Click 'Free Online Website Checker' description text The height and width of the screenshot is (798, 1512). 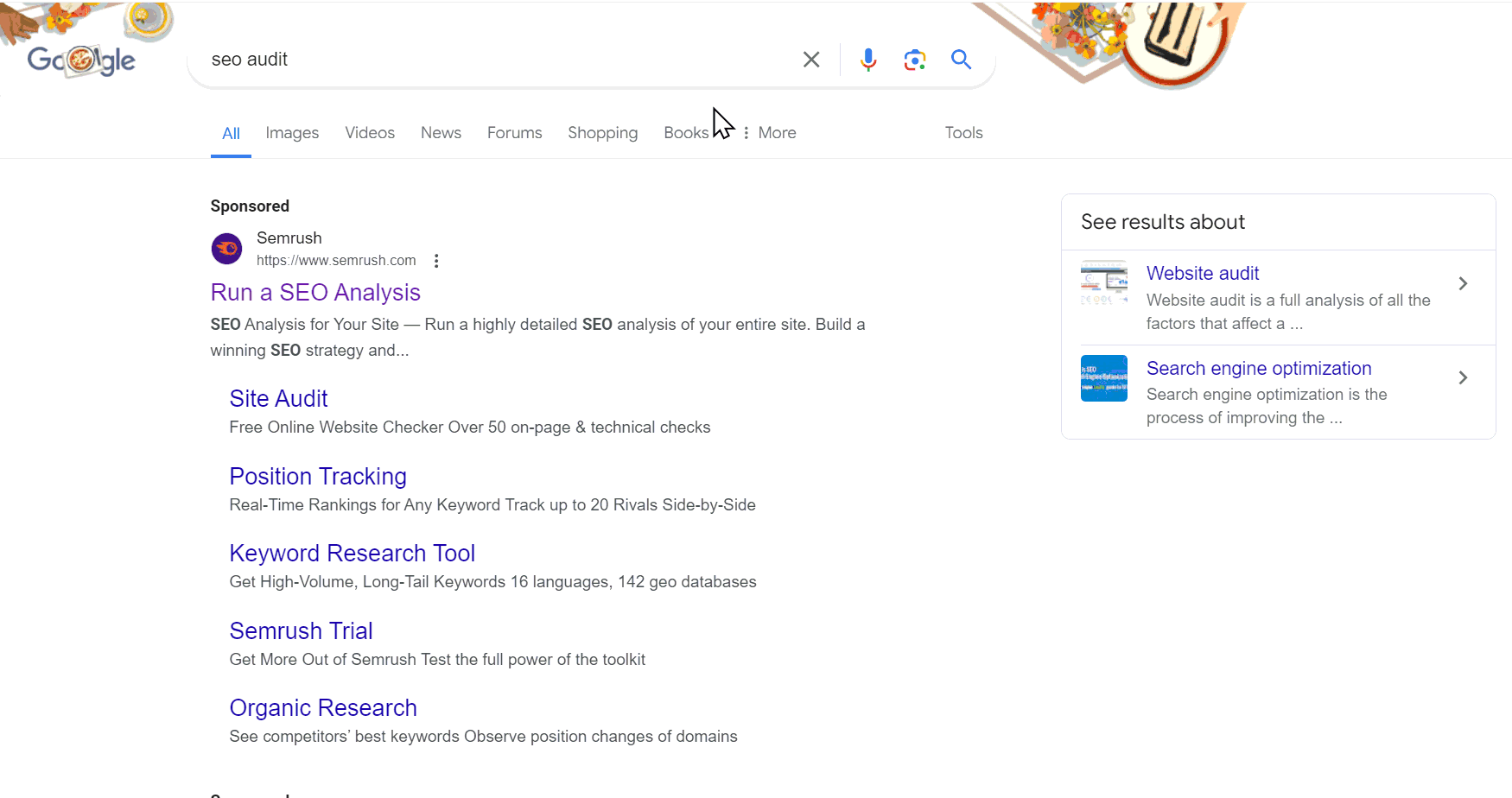[470, 427]
